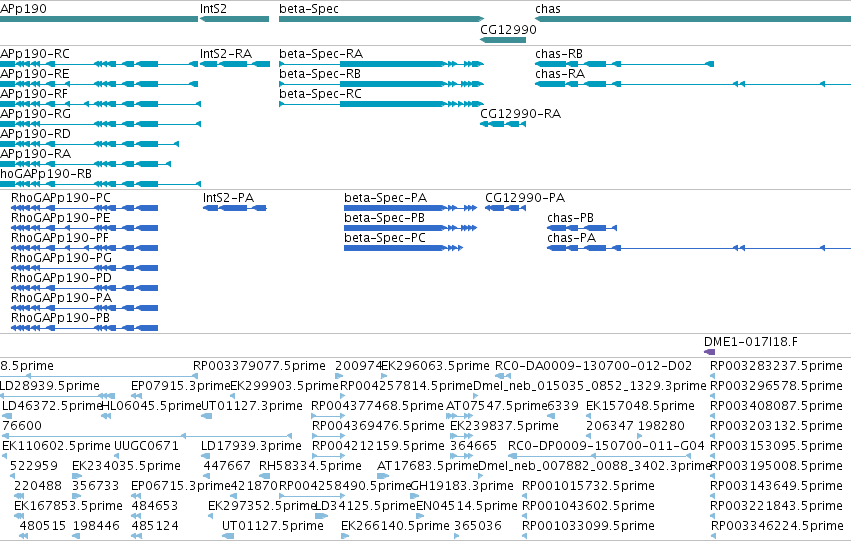Choose protein RhoGAPp190-PB
The image size is (851, 541).
(x=84, y=329)
